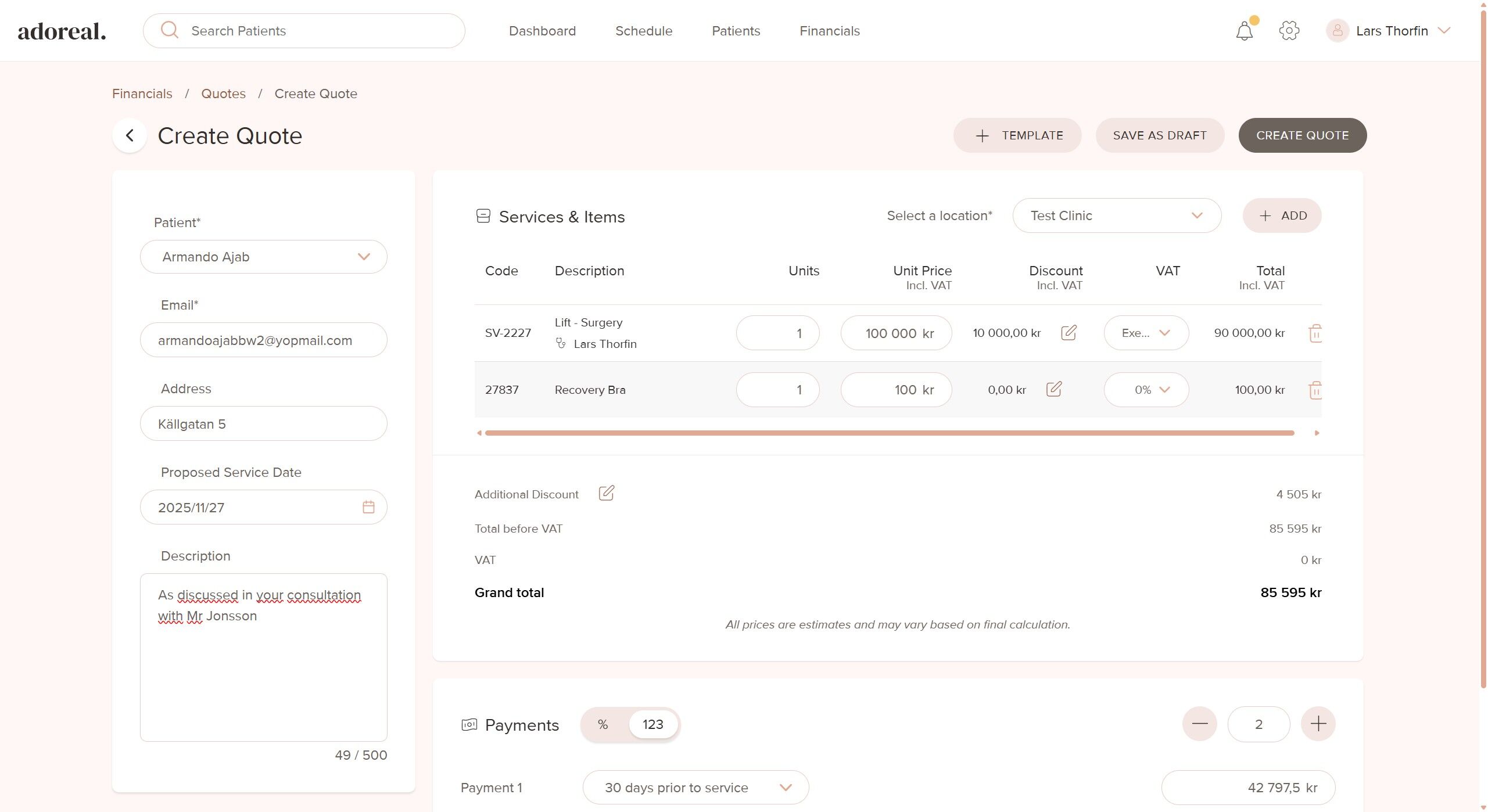This screenshot has height=812, width=1488.
Task: Click SAVE AS DRAFT
Action: pos(1159,135)
